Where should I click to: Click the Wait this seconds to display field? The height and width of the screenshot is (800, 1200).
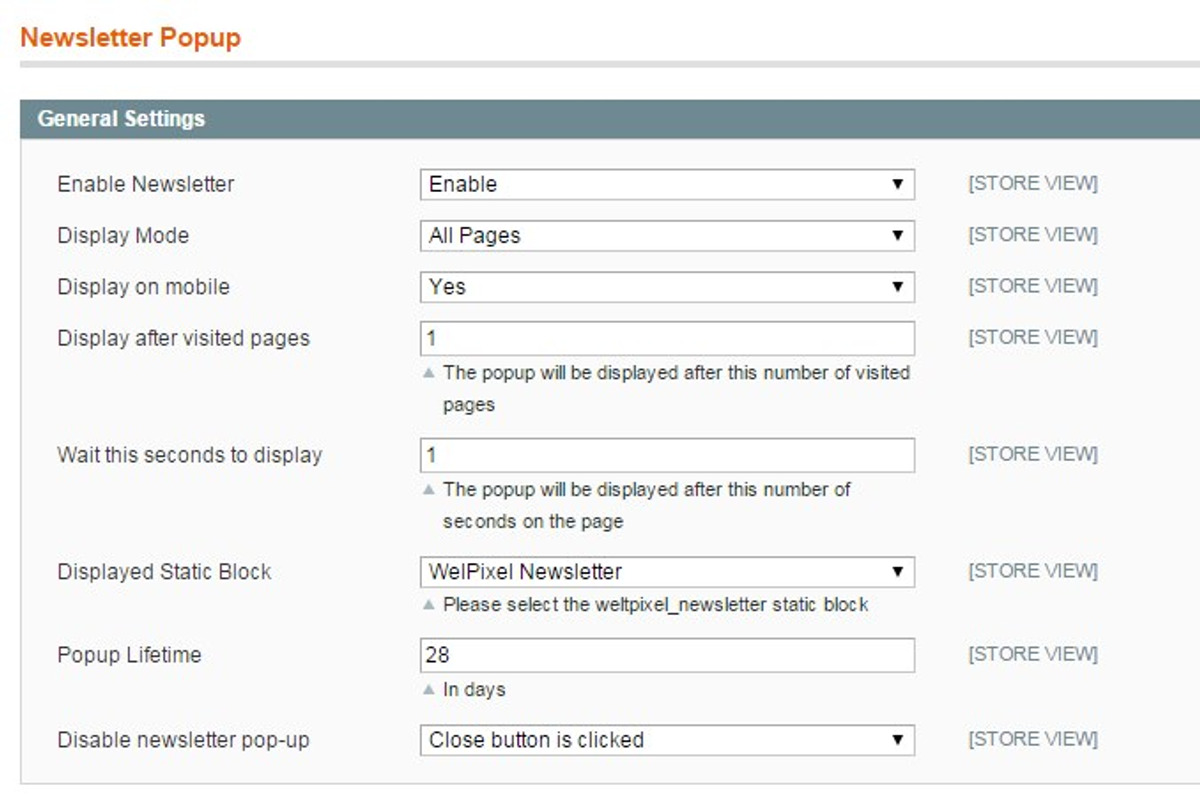pos(667,455)
